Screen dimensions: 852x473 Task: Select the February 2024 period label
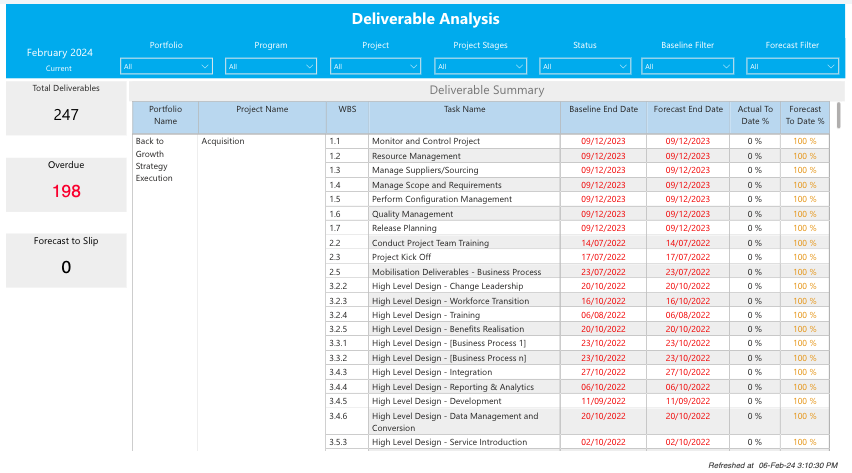pyautogui.click(x=60, y=53)
